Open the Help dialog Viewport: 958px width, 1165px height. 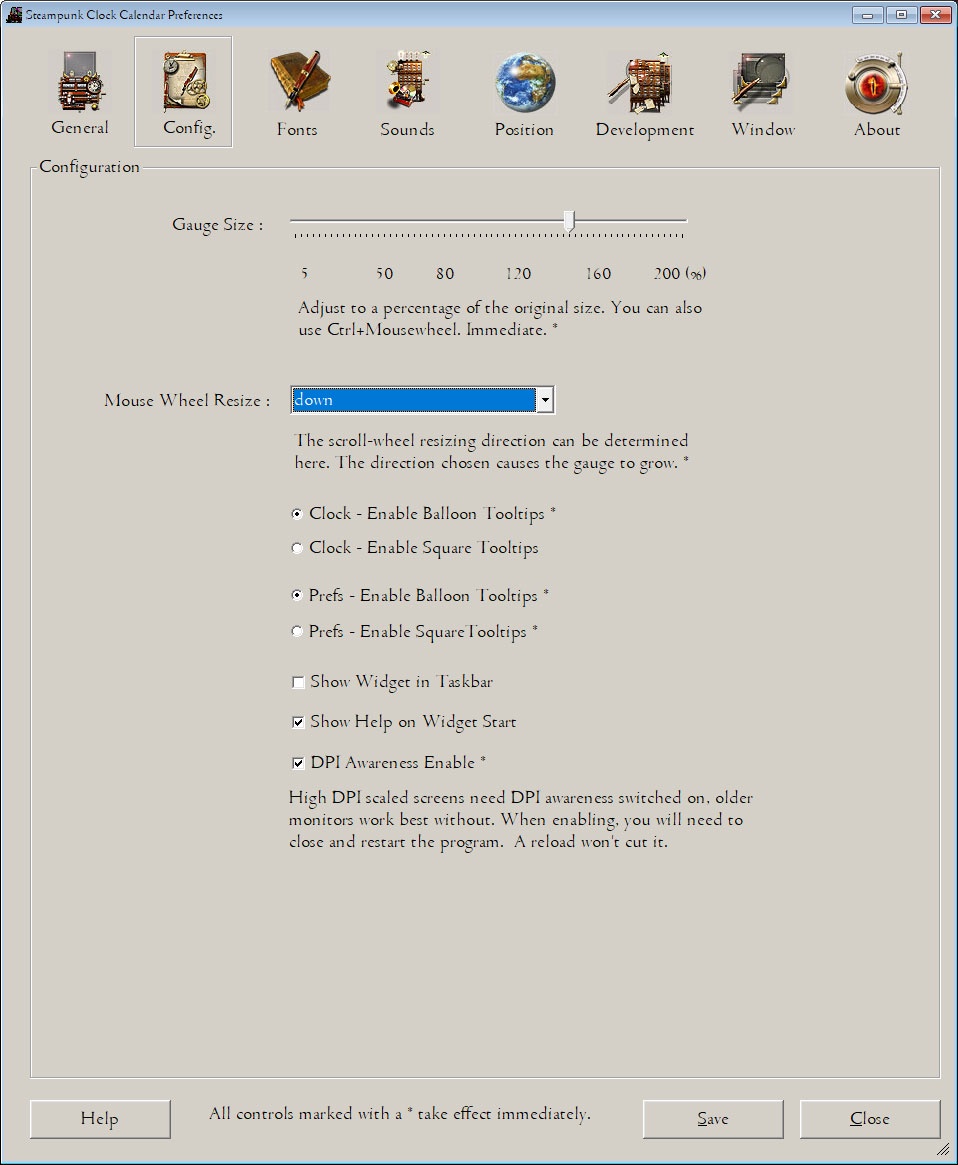pos(100,1118)
